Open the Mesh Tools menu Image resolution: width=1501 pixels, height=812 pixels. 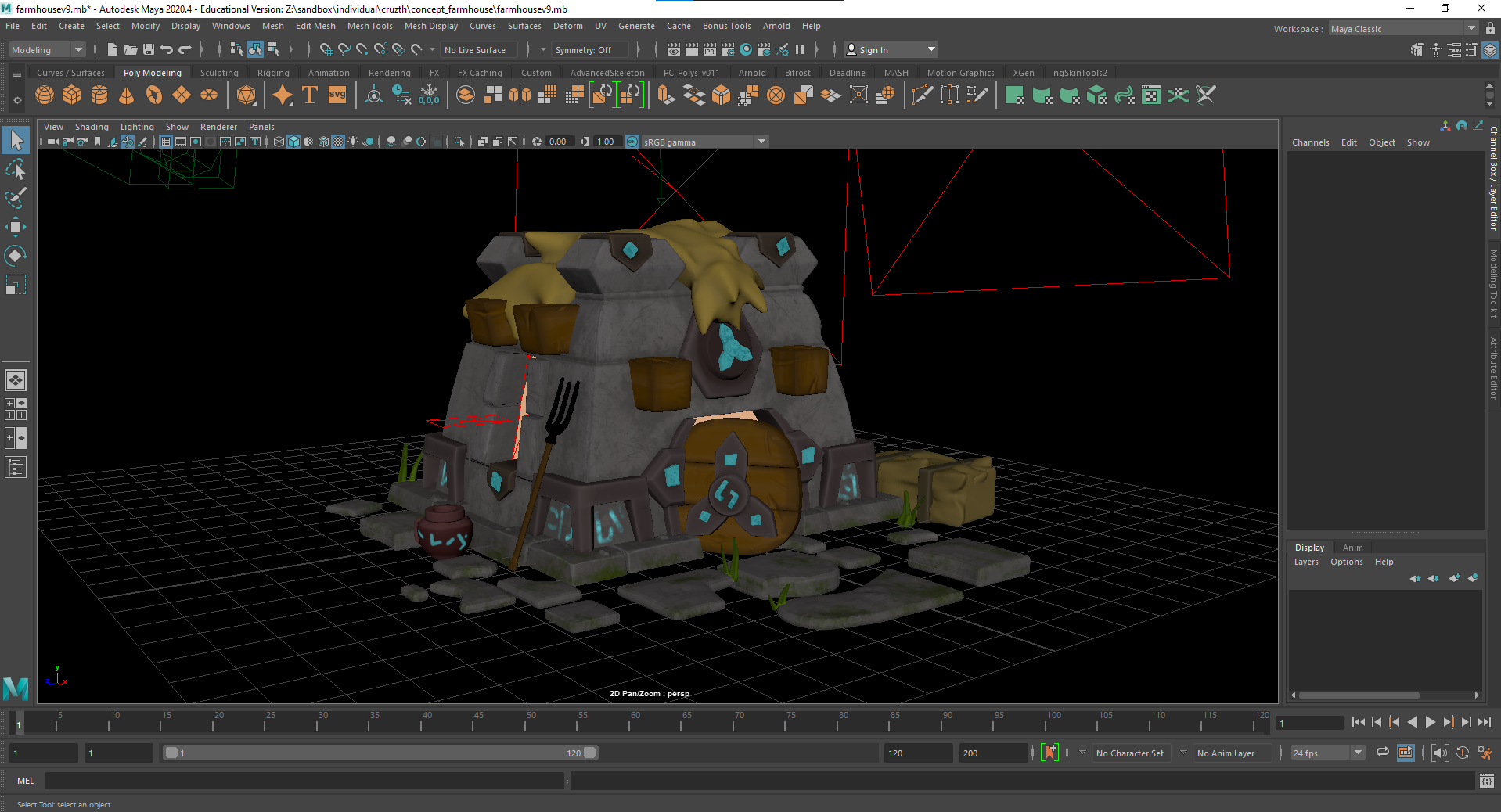(369, 26)
